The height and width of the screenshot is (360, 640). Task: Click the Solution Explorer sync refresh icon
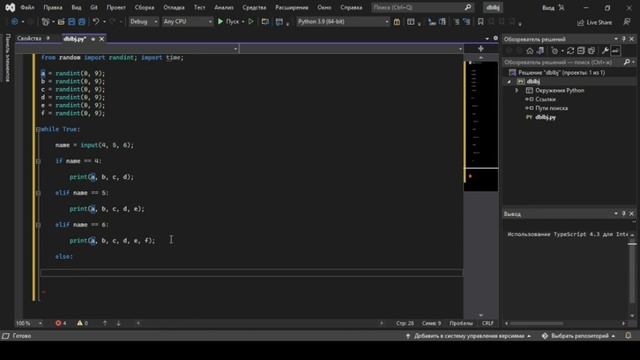pos(570,51)
